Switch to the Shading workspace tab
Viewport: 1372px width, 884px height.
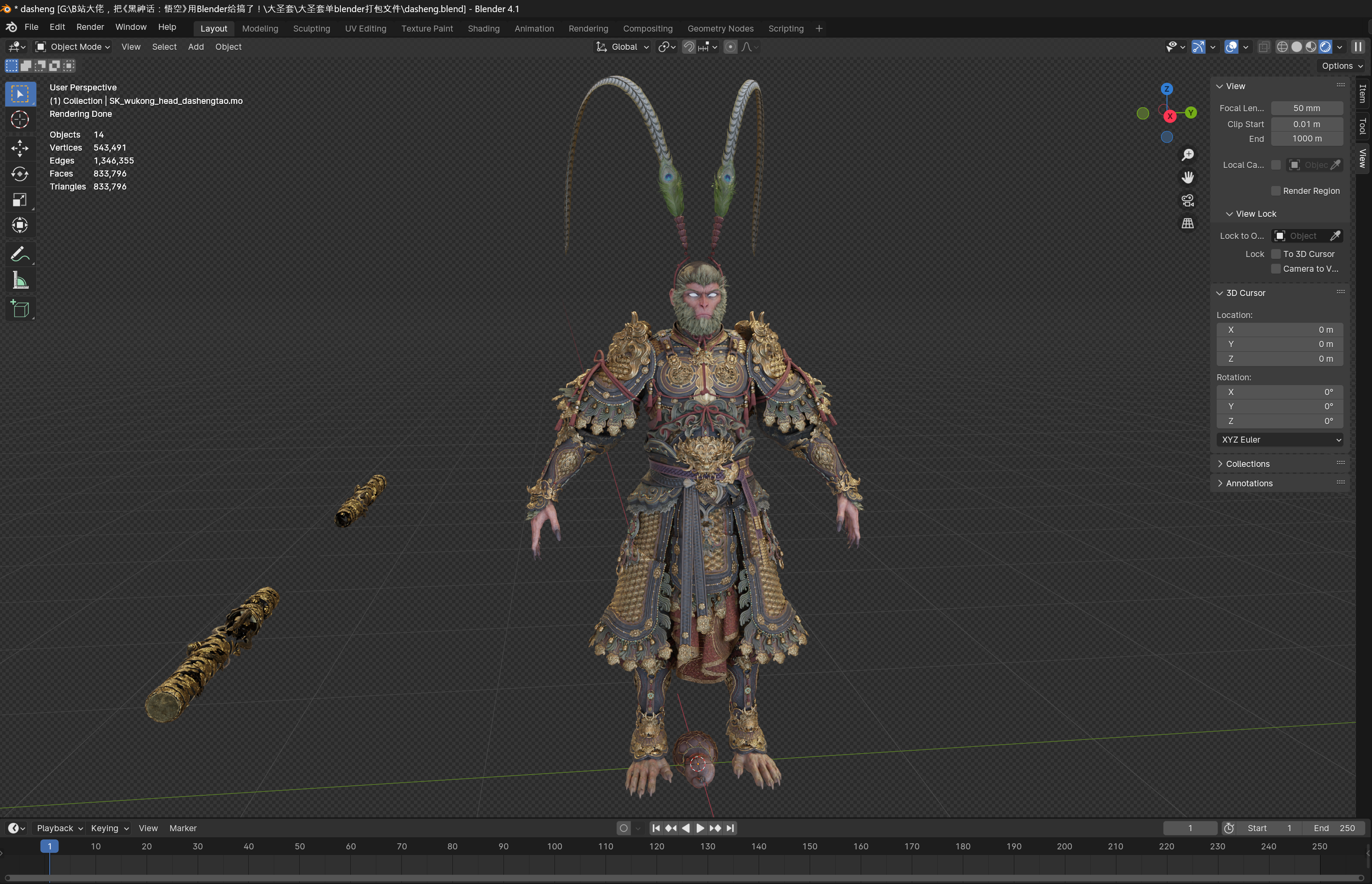tap(483, 28)
